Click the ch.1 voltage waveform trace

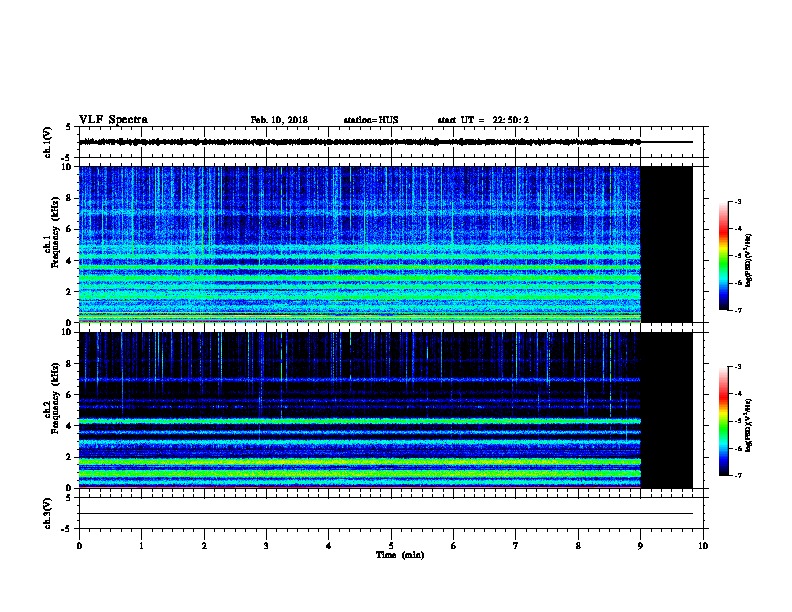tap(360, 142)
